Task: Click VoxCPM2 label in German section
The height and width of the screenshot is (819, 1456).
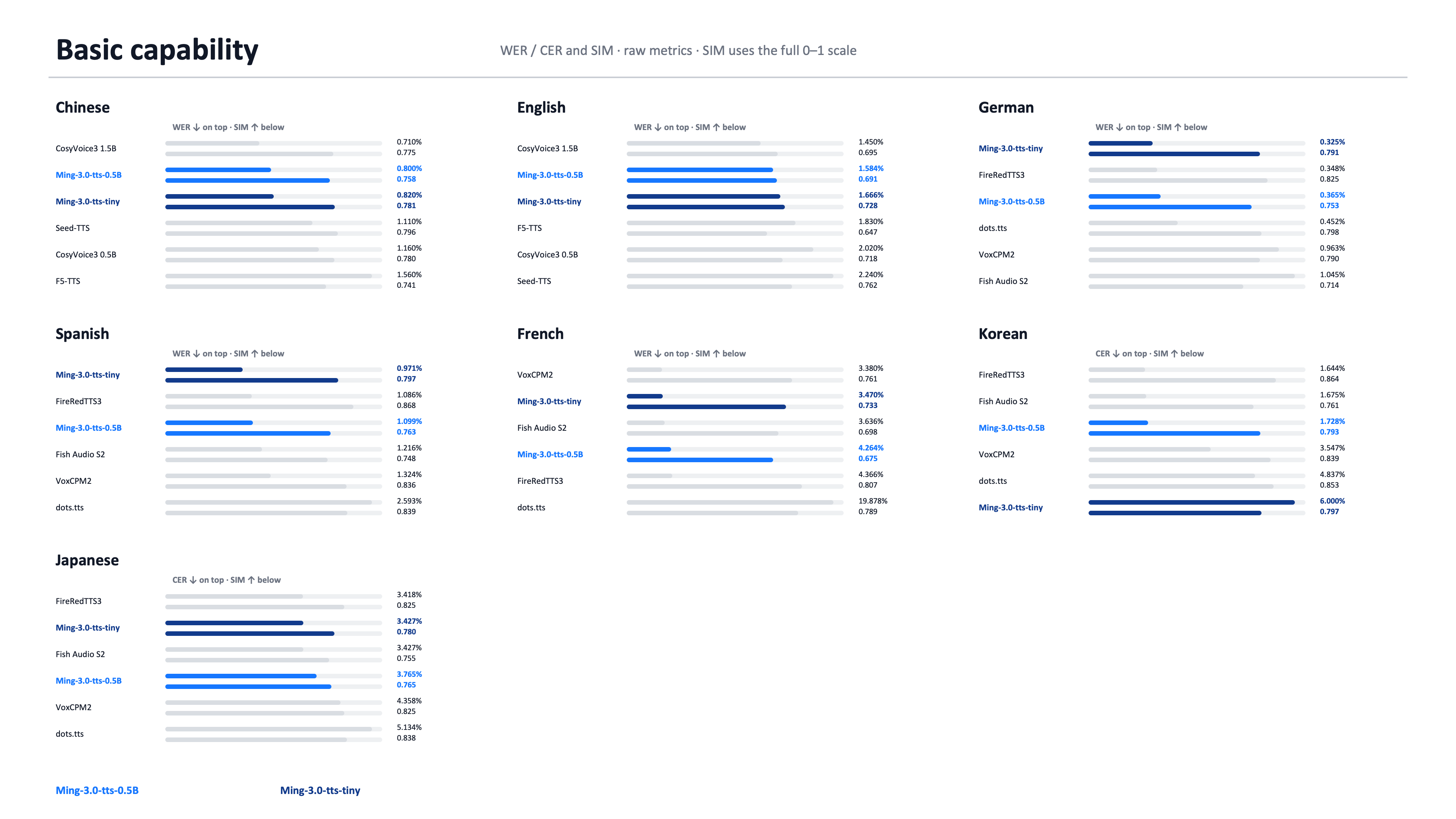Action: point(996,254)
